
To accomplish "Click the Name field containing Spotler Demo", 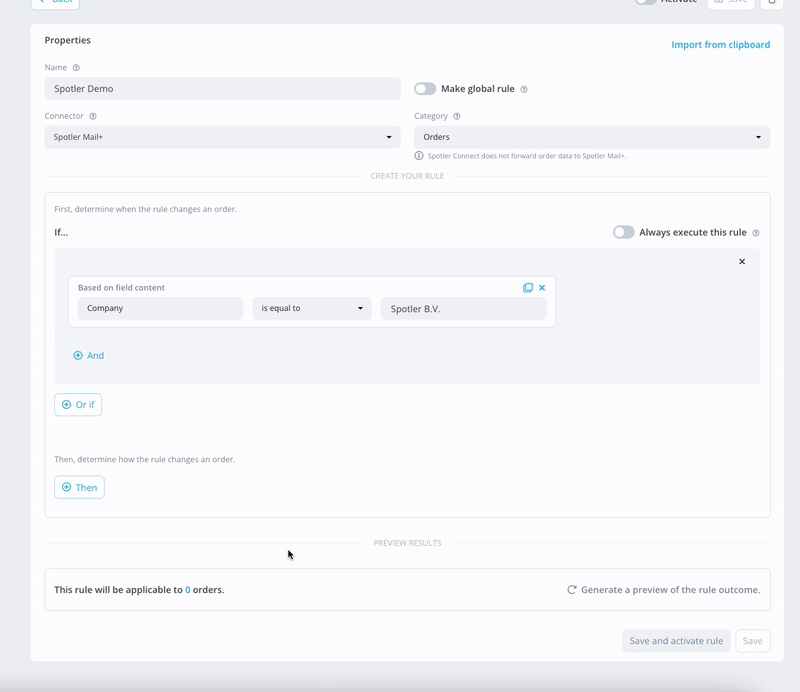I will coord(222,89).
